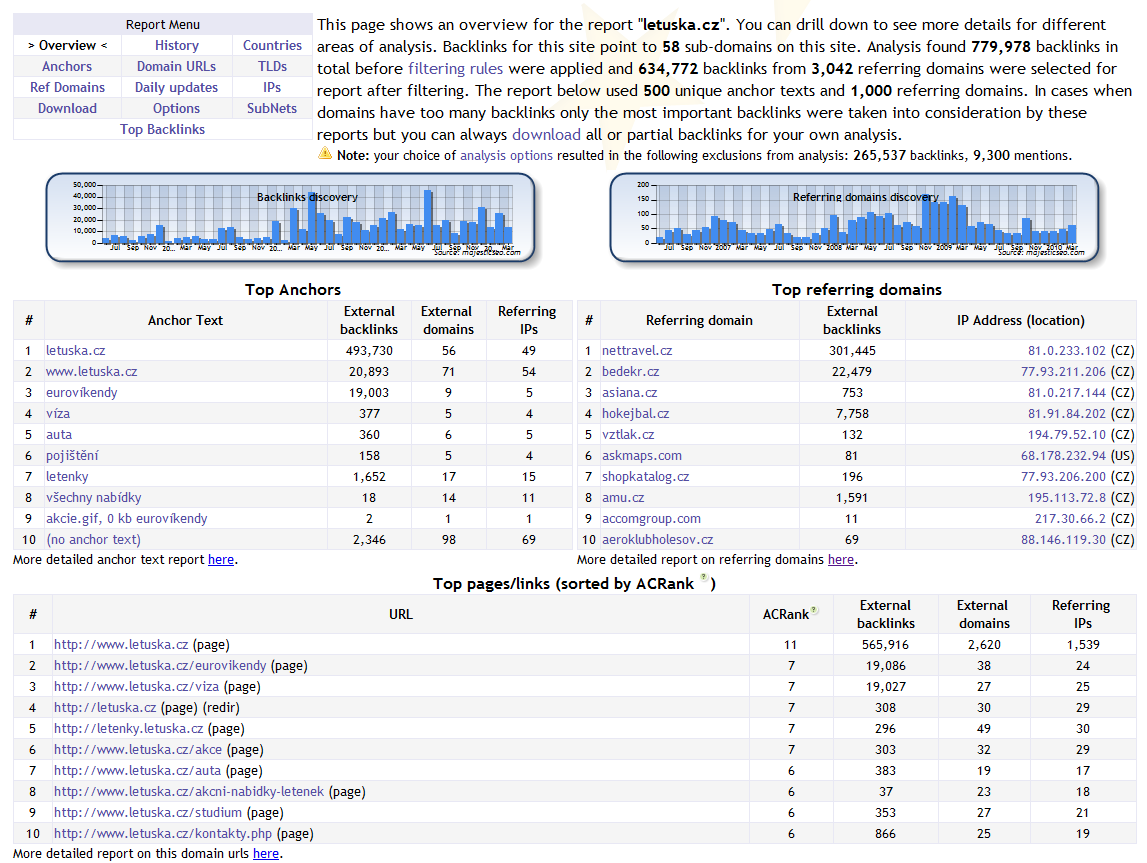This screenshot has width=1147, height=863.
Task: Click the 'pojištění' anchor text link
Action: 72,456
